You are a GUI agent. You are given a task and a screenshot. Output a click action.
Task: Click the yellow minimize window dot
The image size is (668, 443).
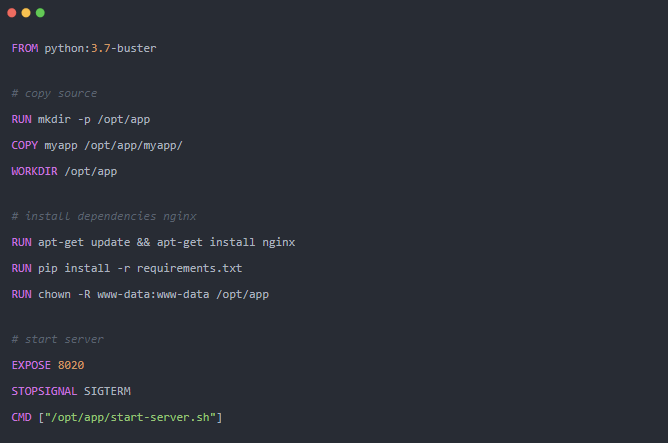[26, 13]
